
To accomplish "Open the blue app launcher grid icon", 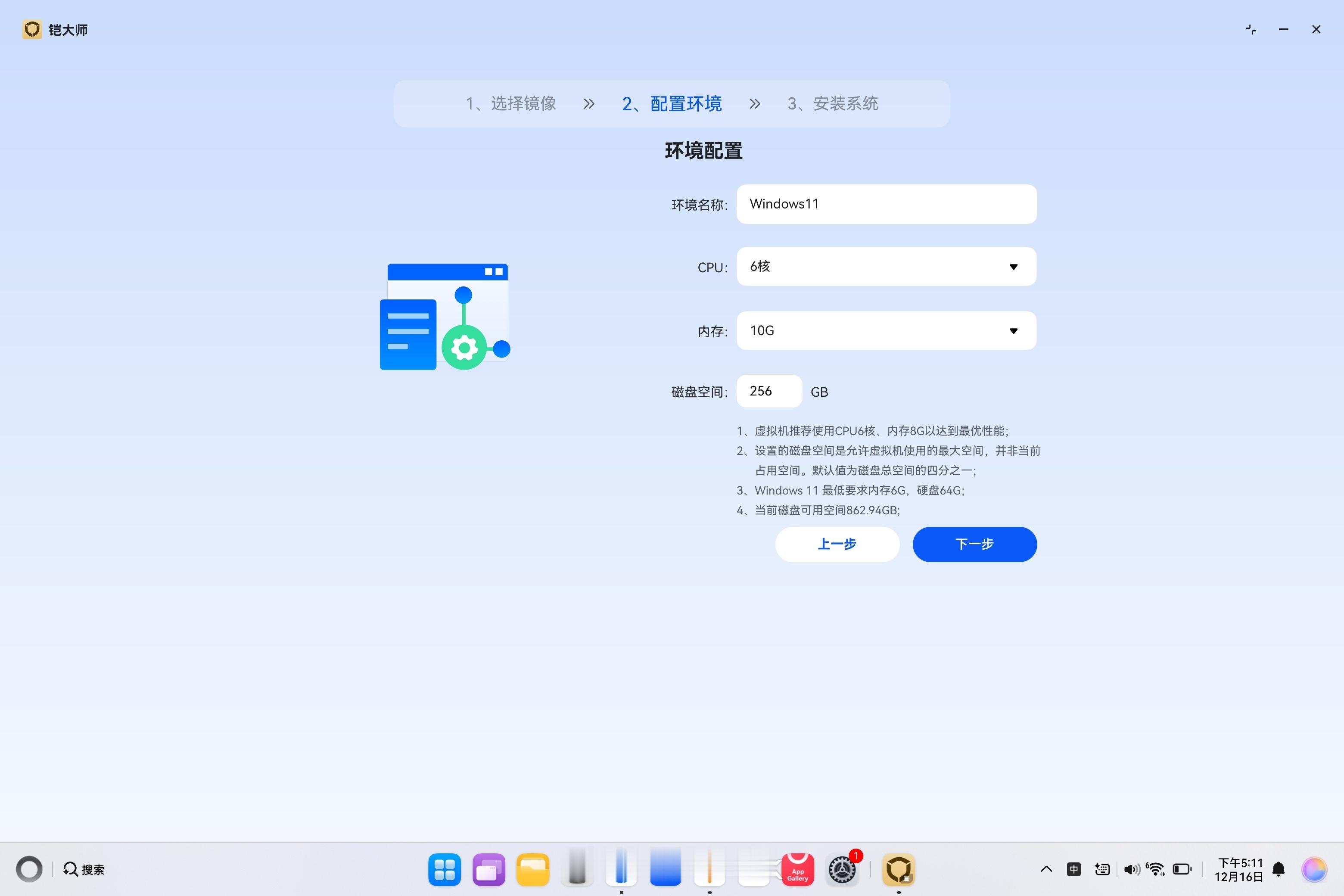I will coord(444,869).
